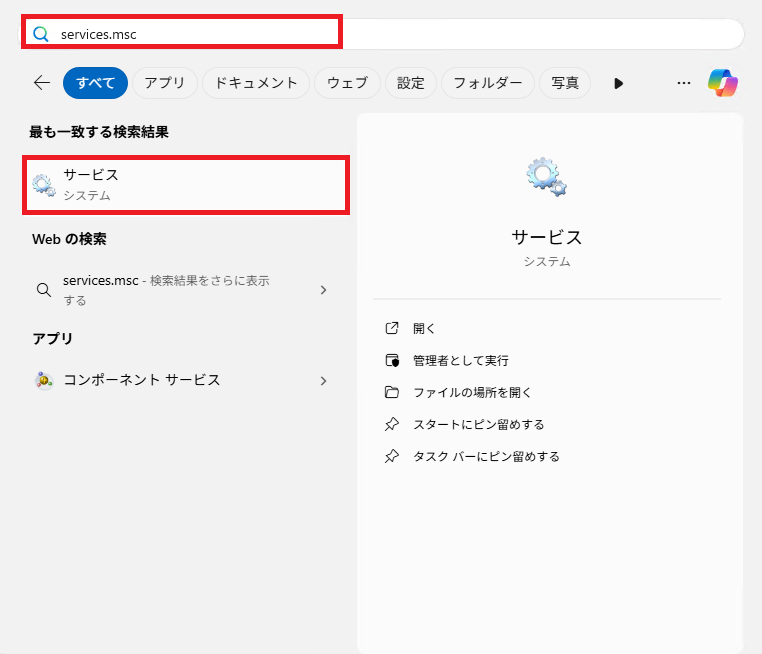This screenshot has height=654, width=762.
Task: Open the Copilot icon
Action: pyautogui.click(x=722, y=83)
